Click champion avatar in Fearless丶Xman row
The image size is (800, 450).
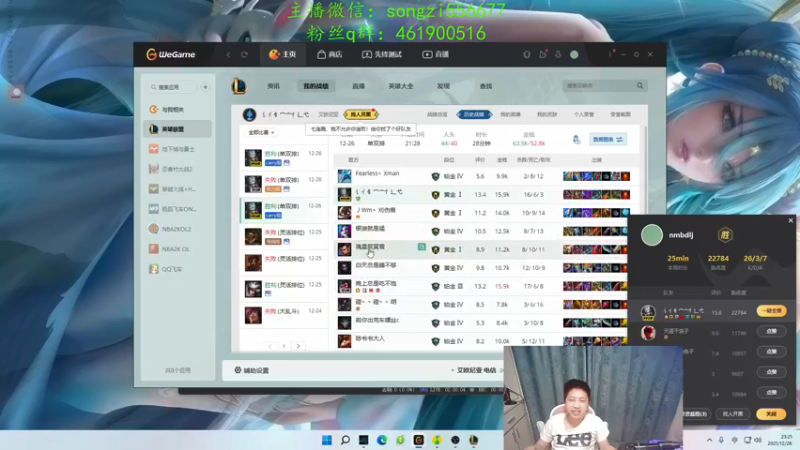[344, 176]
